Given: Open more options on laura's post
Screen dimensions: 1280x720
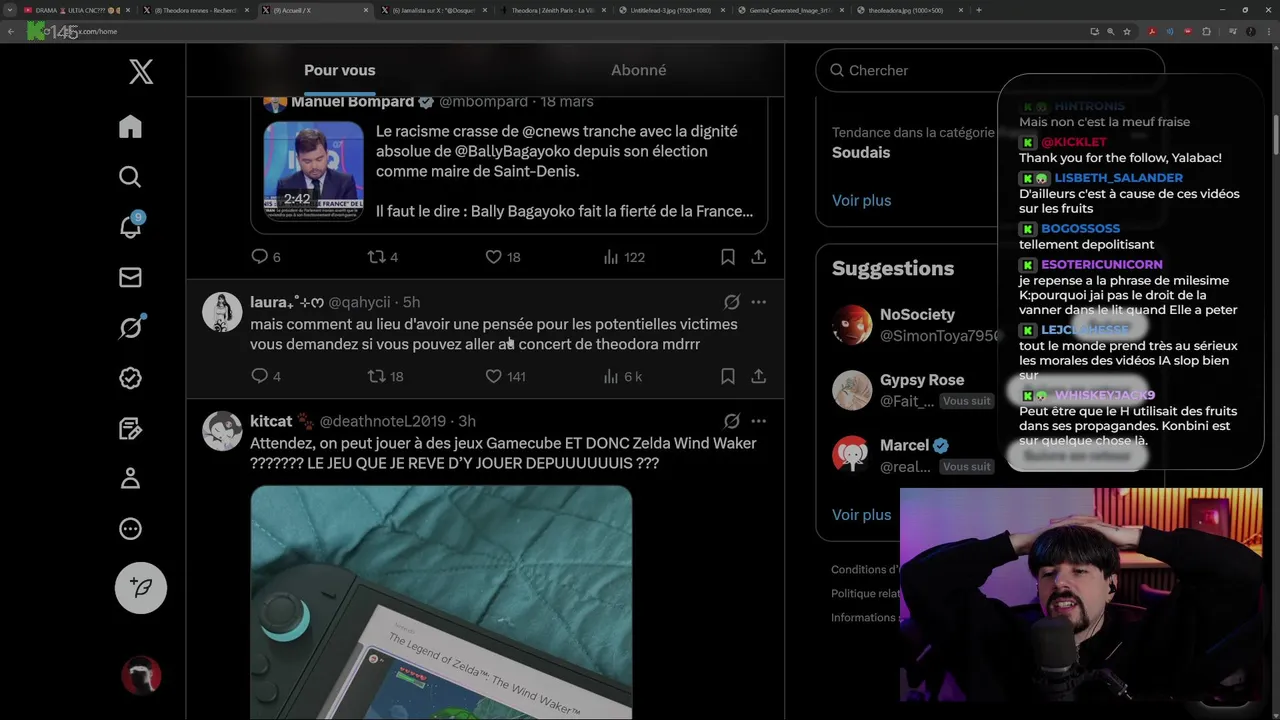Looking at the screenshot, I should (x=759, y=302).
